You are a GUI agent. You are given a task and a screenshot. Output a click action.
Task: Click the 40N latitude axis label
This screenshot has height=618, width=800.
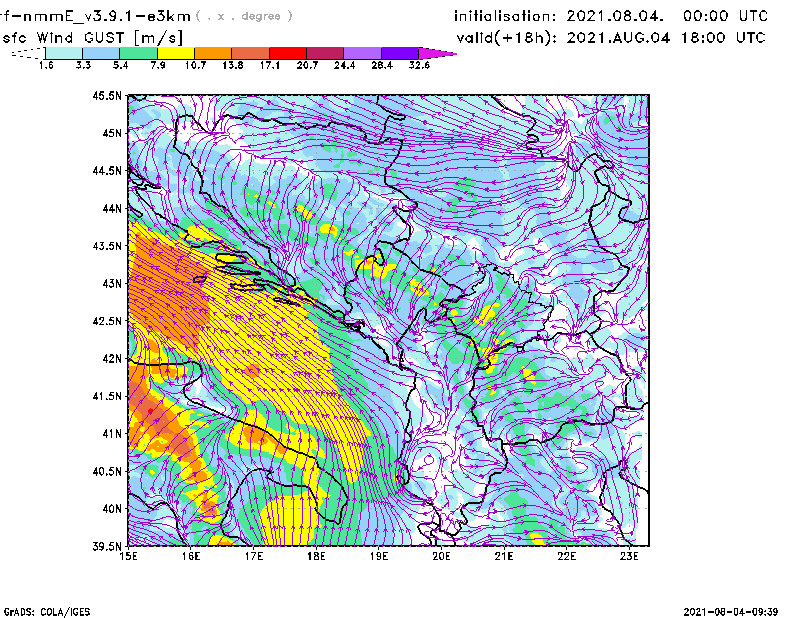pos(112,509)
